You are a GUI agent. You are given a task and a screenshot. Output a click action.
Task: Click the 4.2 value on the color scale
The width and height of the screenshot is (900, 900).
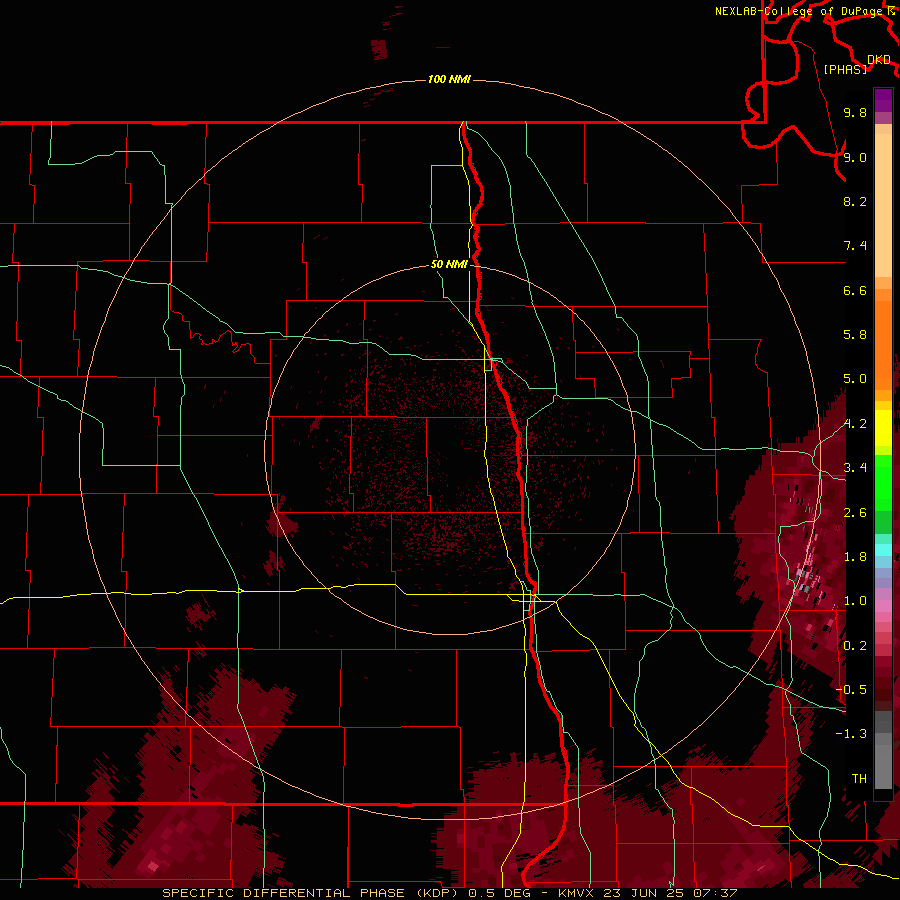[855, 424]
